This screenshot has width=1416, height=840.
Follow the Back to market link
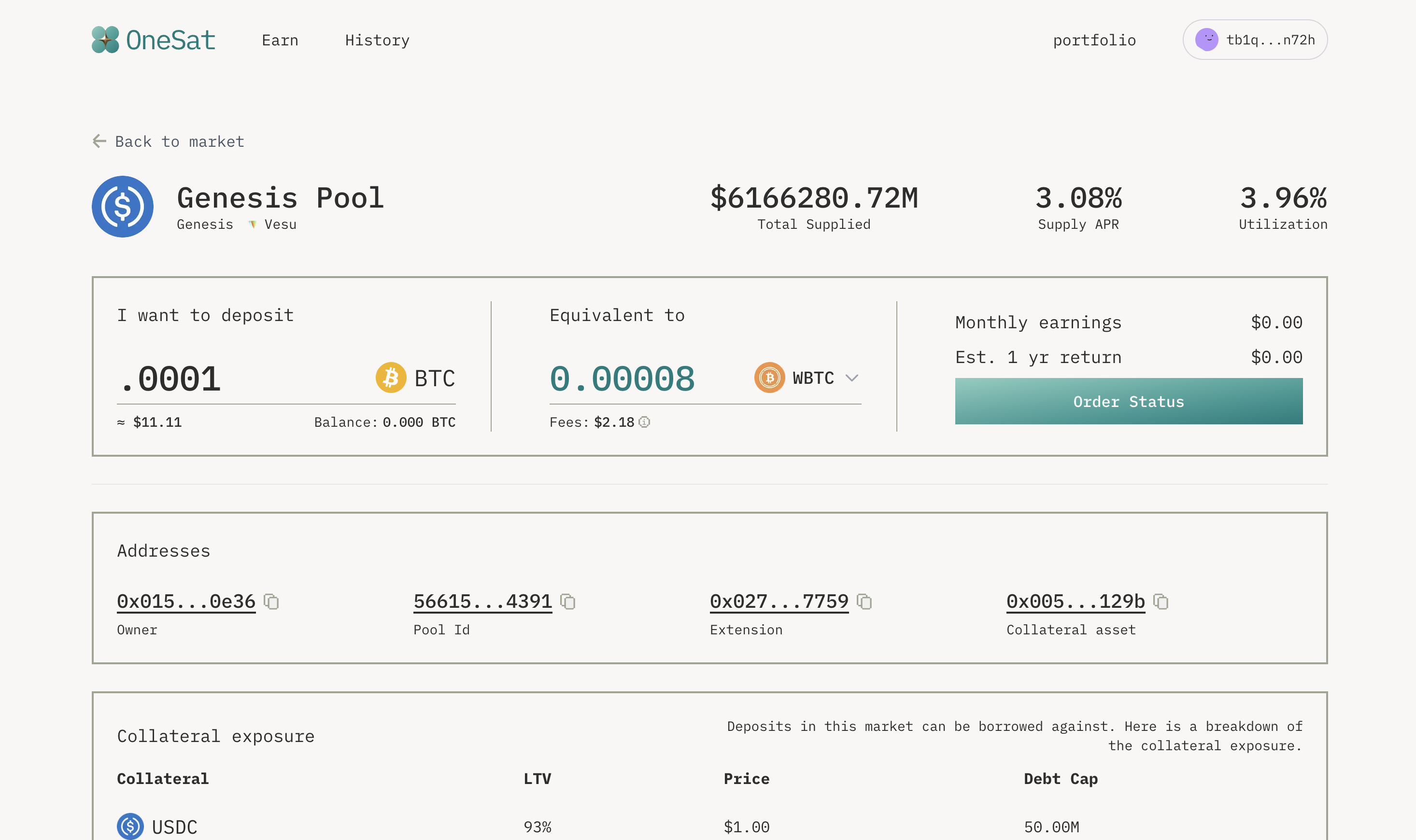pyautogui.click(x=180, y=141)
